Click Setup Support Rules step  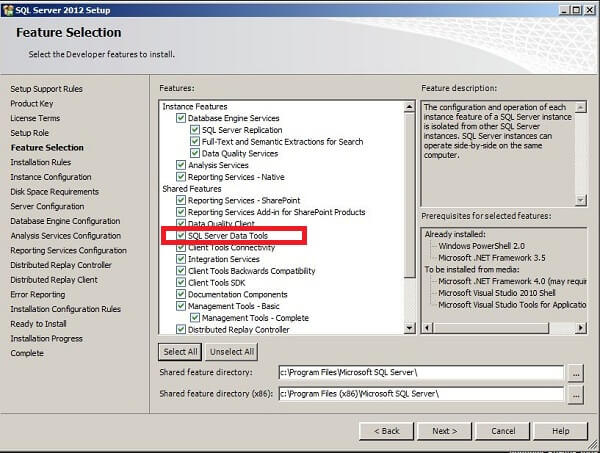coord(46,89)
